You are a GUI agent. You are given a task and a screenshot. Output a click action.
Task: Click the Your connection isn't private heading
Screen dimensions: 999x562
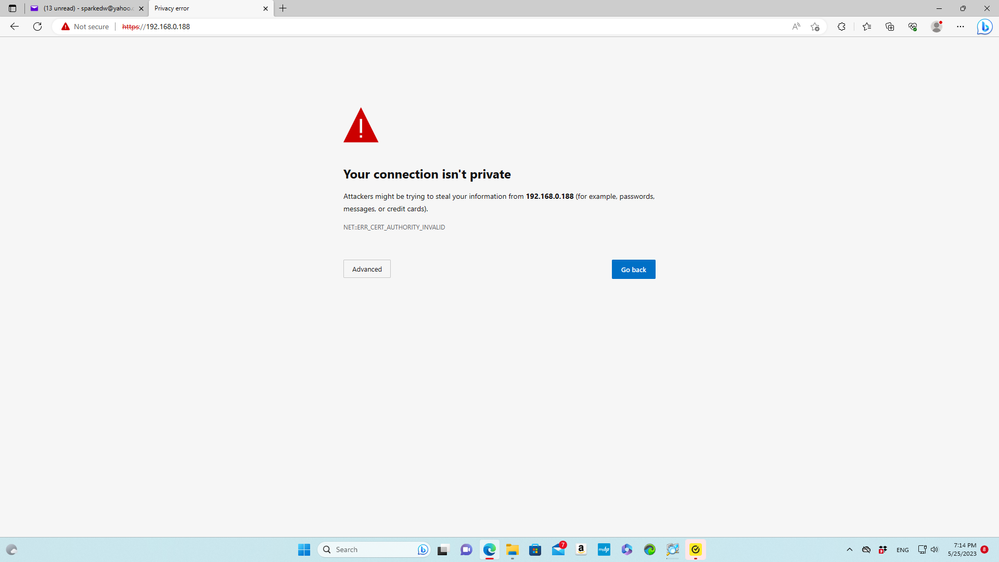point(427,174)
